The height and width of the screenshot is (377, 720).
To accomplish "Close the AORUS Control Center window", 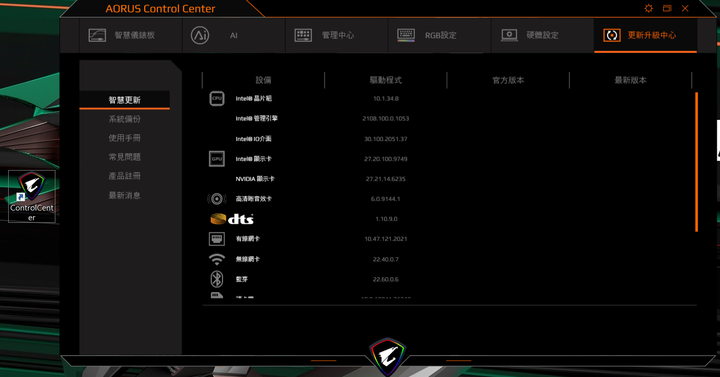I will (x=685, y=8).
